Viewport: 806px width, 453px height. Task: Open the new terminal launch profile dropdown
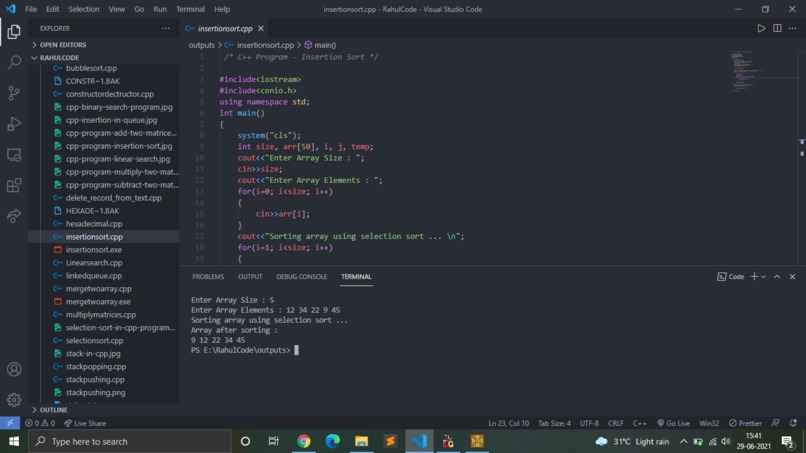pos(763,277)
